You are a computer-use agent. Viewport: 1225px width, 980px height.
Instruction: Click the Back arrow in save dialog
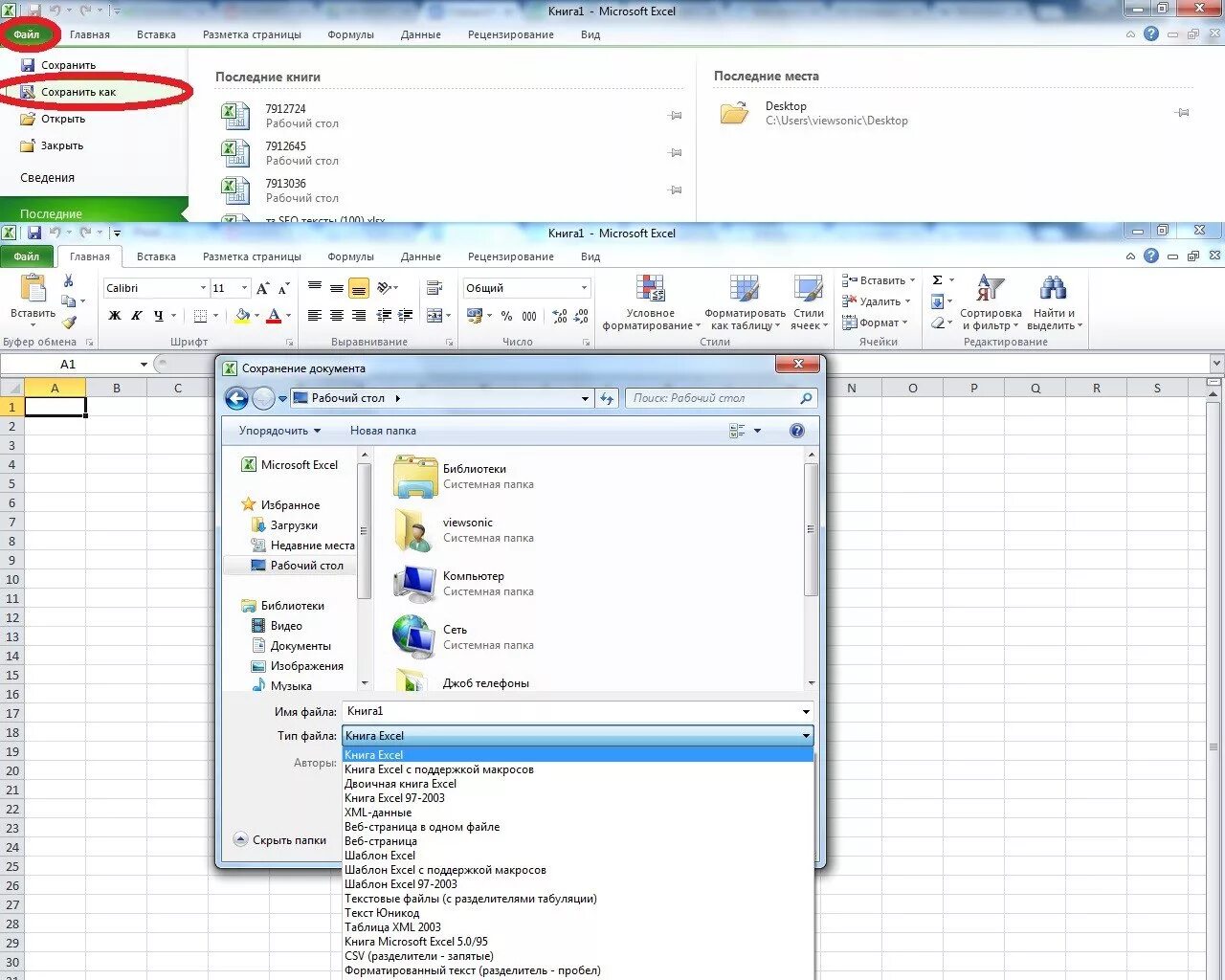[x=236, y=398]
